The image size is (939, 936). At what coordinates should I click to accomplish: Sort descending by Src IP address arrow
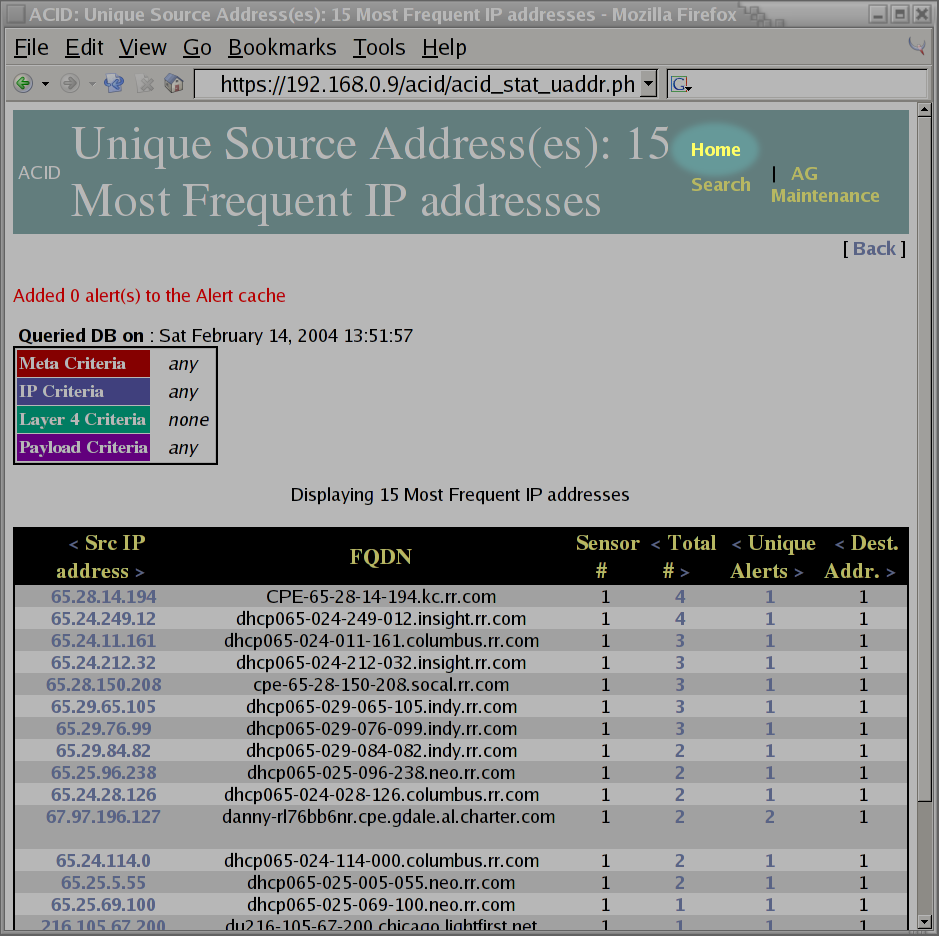[139, 573]
